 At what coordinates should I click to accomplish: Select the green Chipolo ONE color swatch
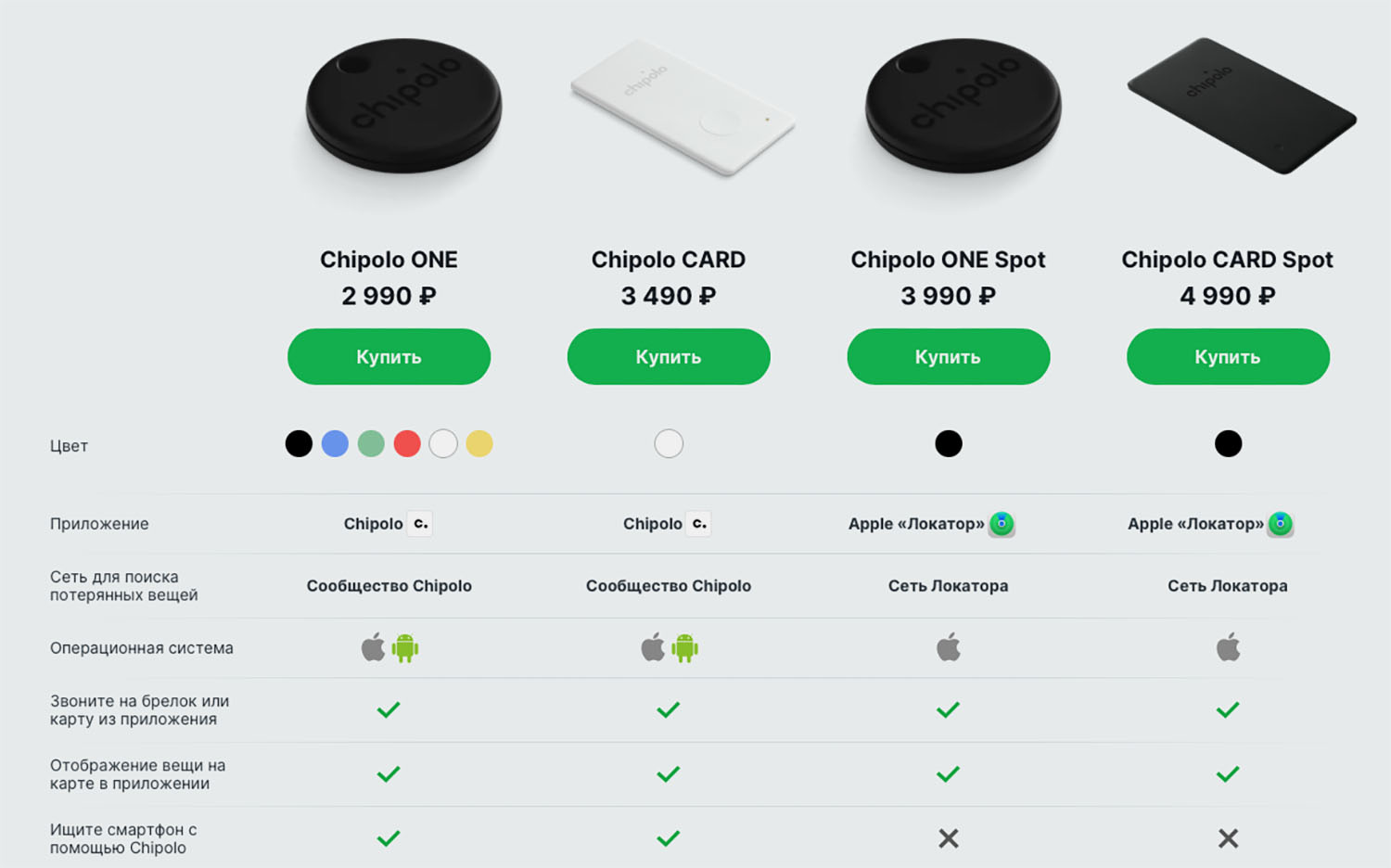pyautogui.click(x=371, y=444)
